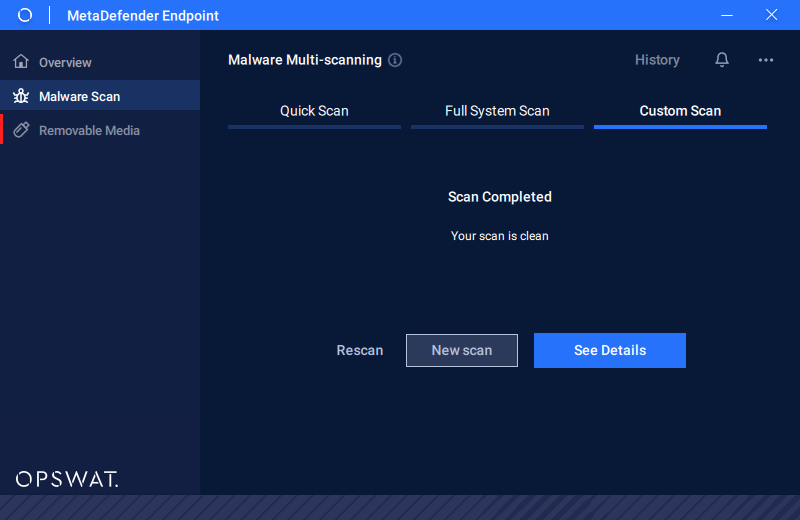Select the Malware Scan bug icon

(21, 95)
